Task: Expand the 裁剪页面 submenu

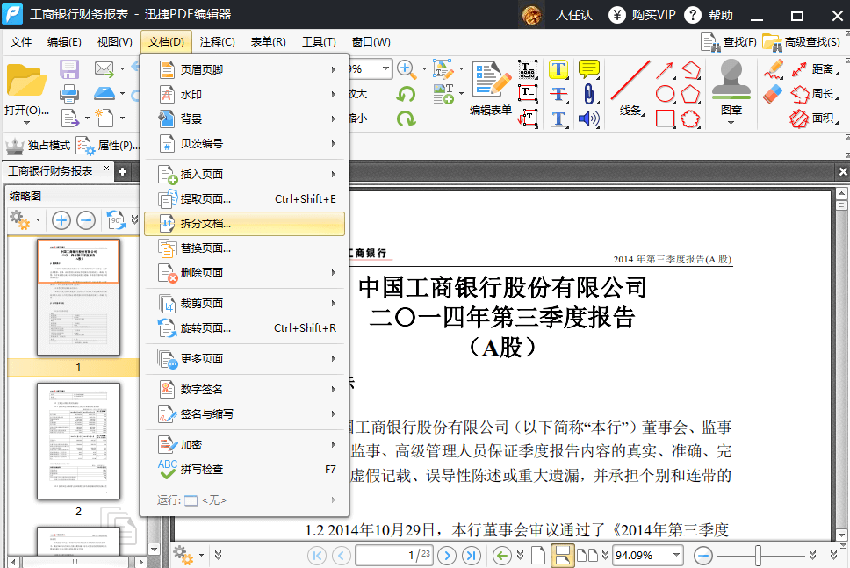Action: pyautogui.click(x=244, y=303)
